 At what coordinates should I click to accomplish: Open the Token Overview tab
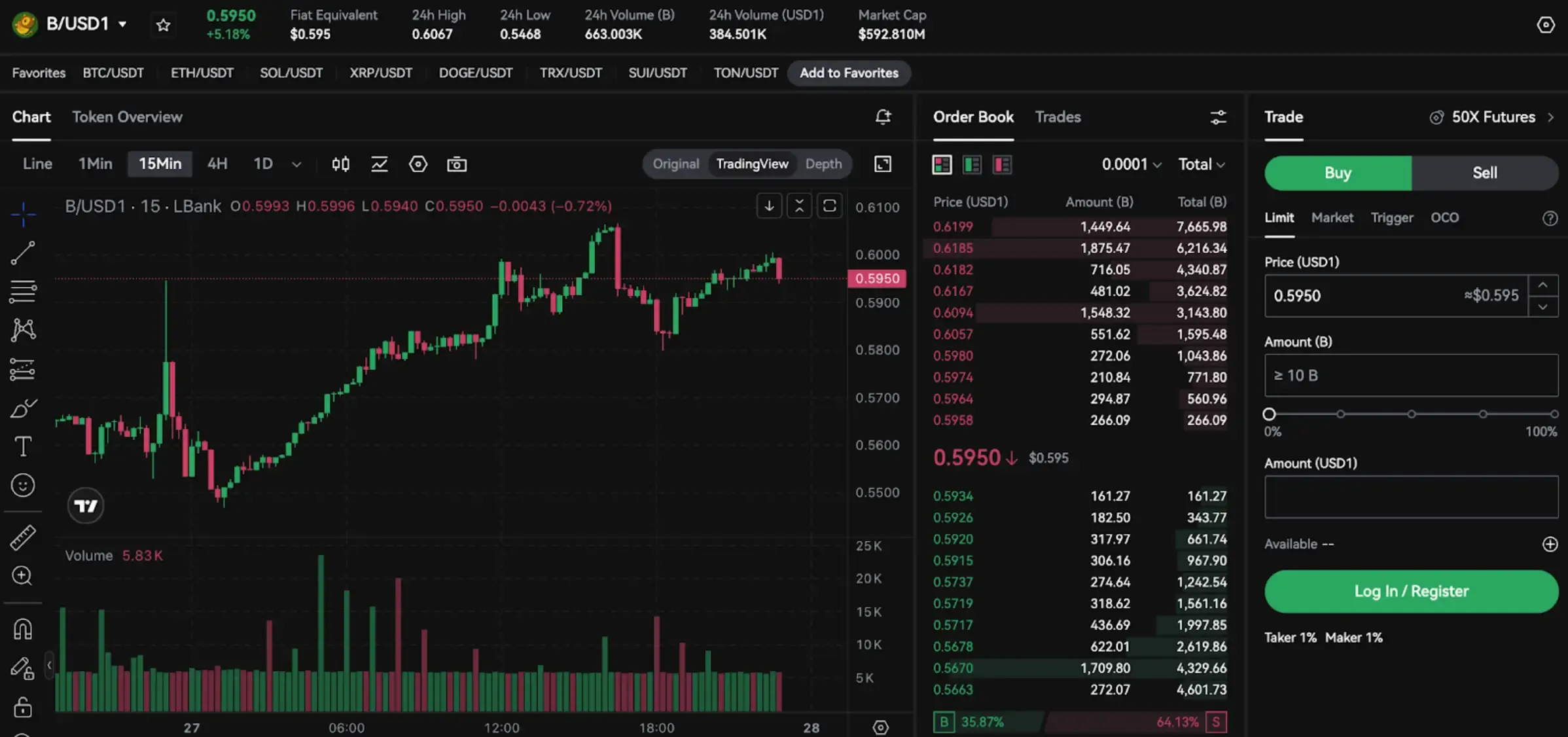[x=127, y=117]
